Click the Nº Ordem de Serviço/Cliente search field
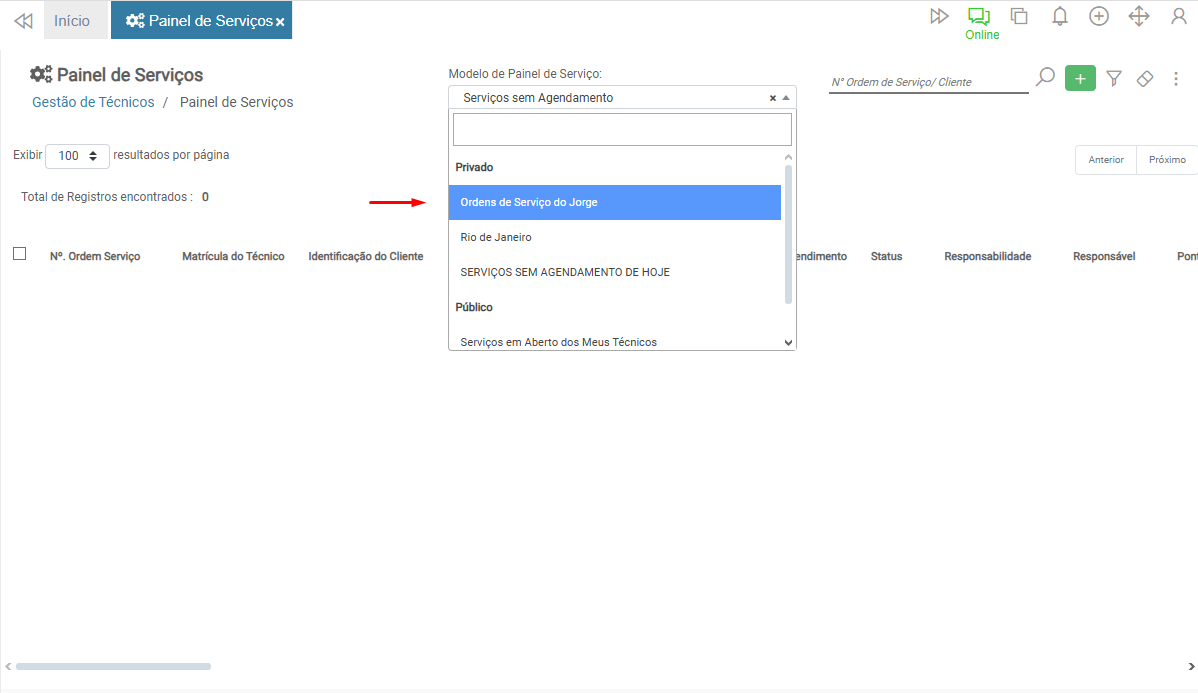Screen dimensions: 1198x693 [928, 82]
